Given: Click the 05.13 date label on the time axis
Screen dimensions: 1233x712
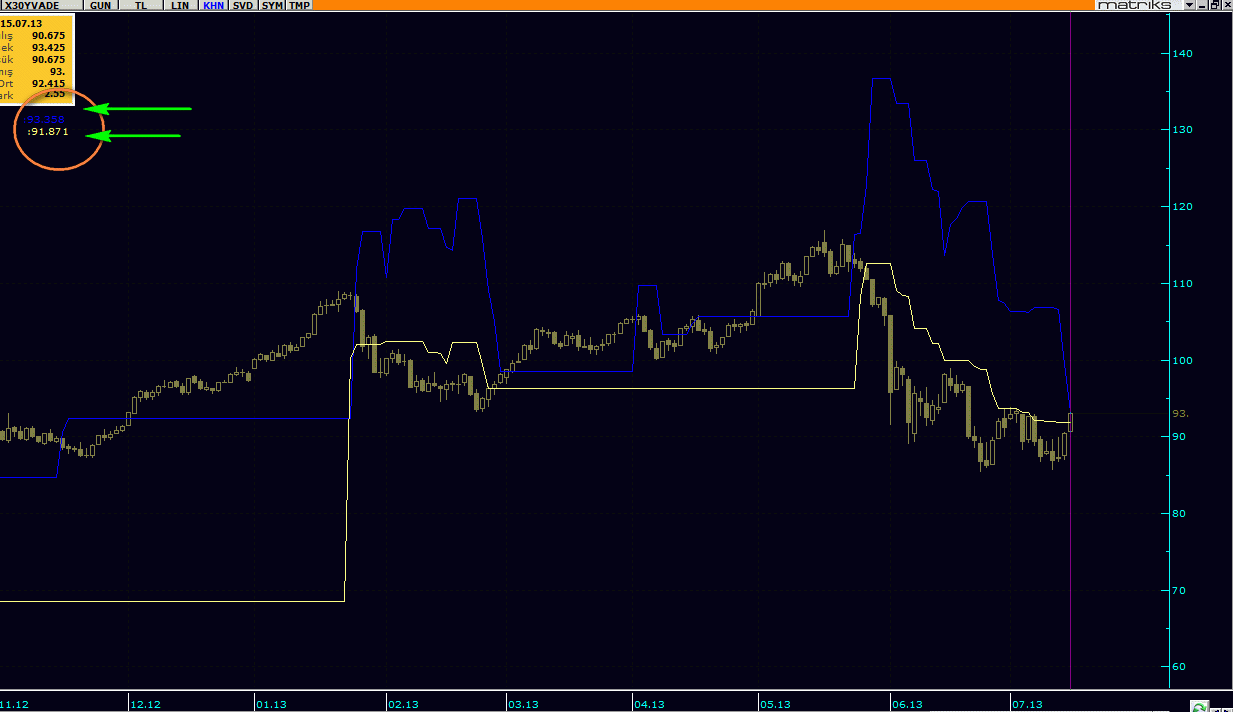Looking at the screenshot, I should 775,704.
